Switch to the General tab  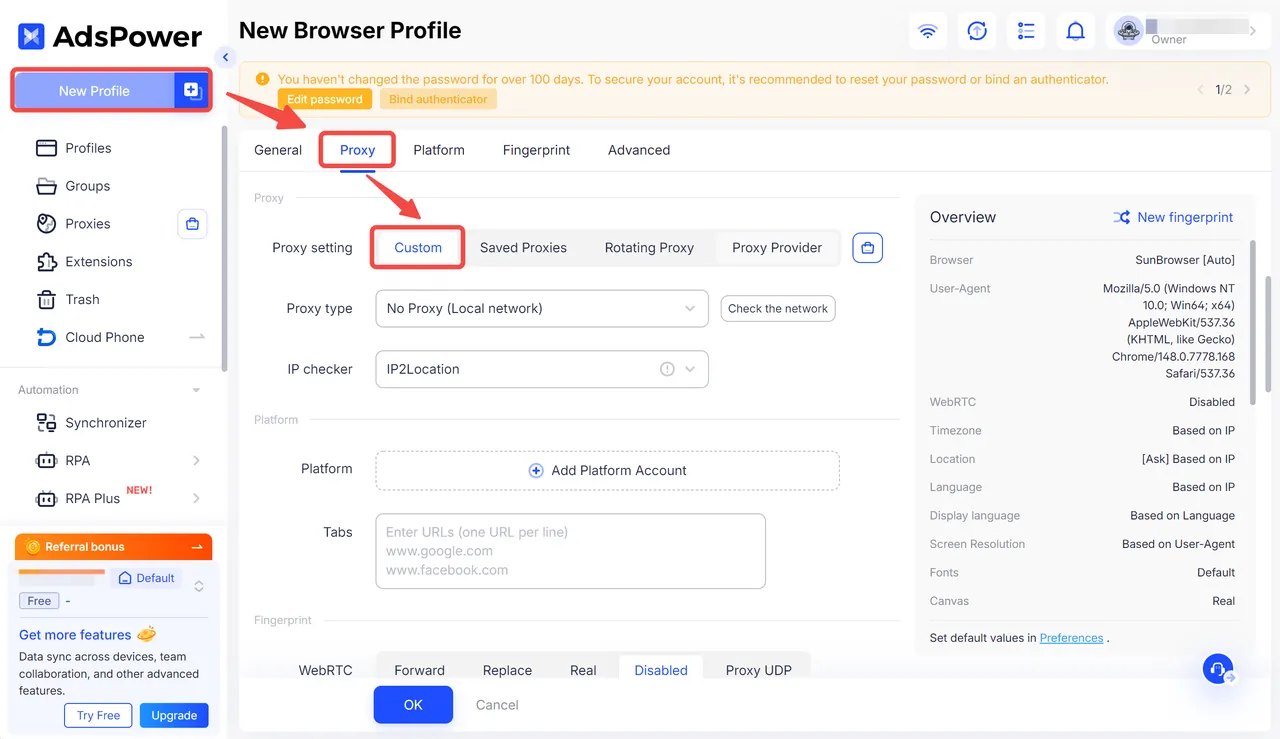[x=278, y=150]
